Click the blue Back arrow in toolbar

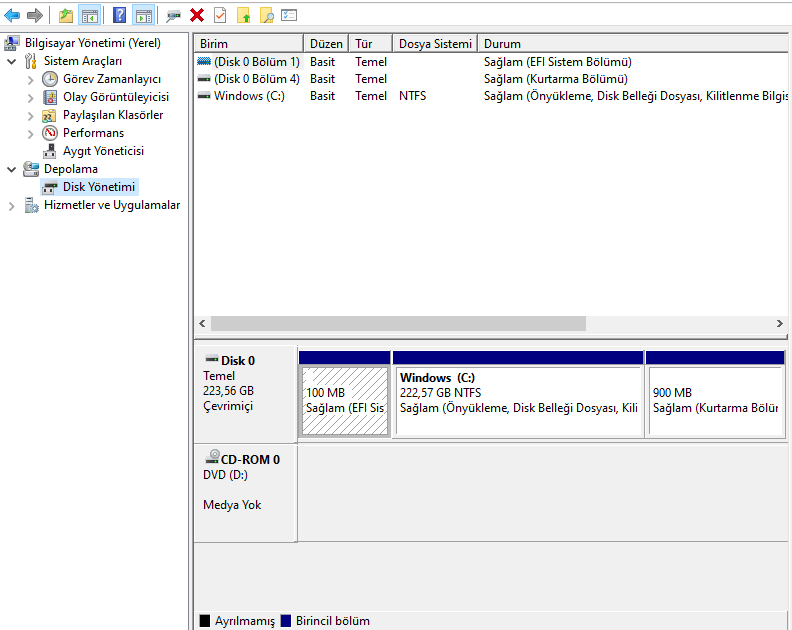click(12, 15)
